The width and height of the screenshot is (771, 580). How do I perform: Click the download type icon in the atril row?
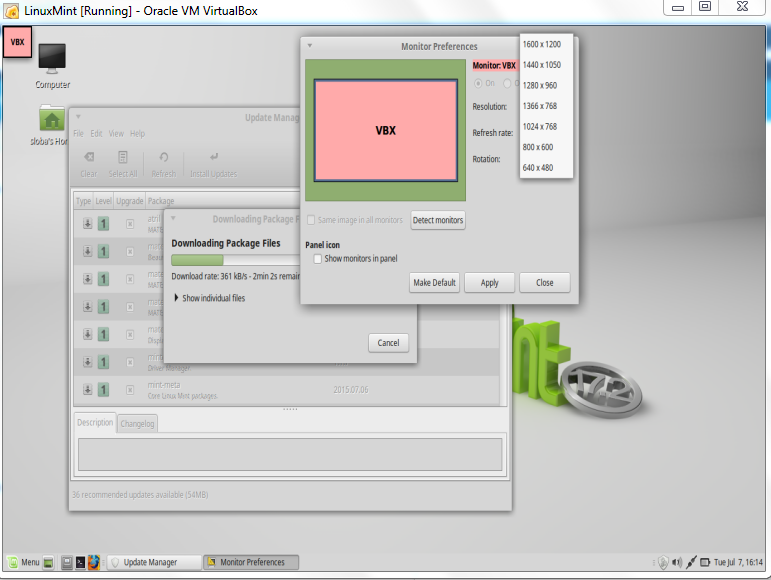coord(88,224)
